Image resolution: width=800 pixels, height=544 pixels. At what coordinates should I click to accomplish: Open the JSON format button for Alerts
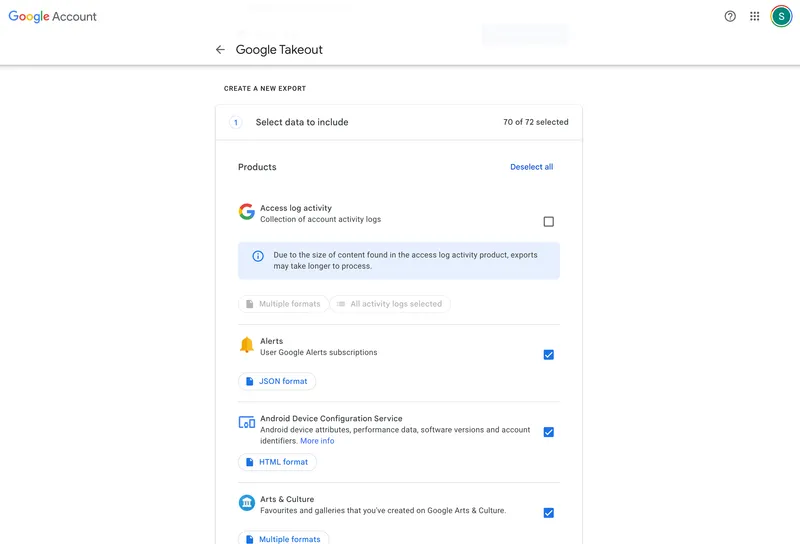(277, 381)
